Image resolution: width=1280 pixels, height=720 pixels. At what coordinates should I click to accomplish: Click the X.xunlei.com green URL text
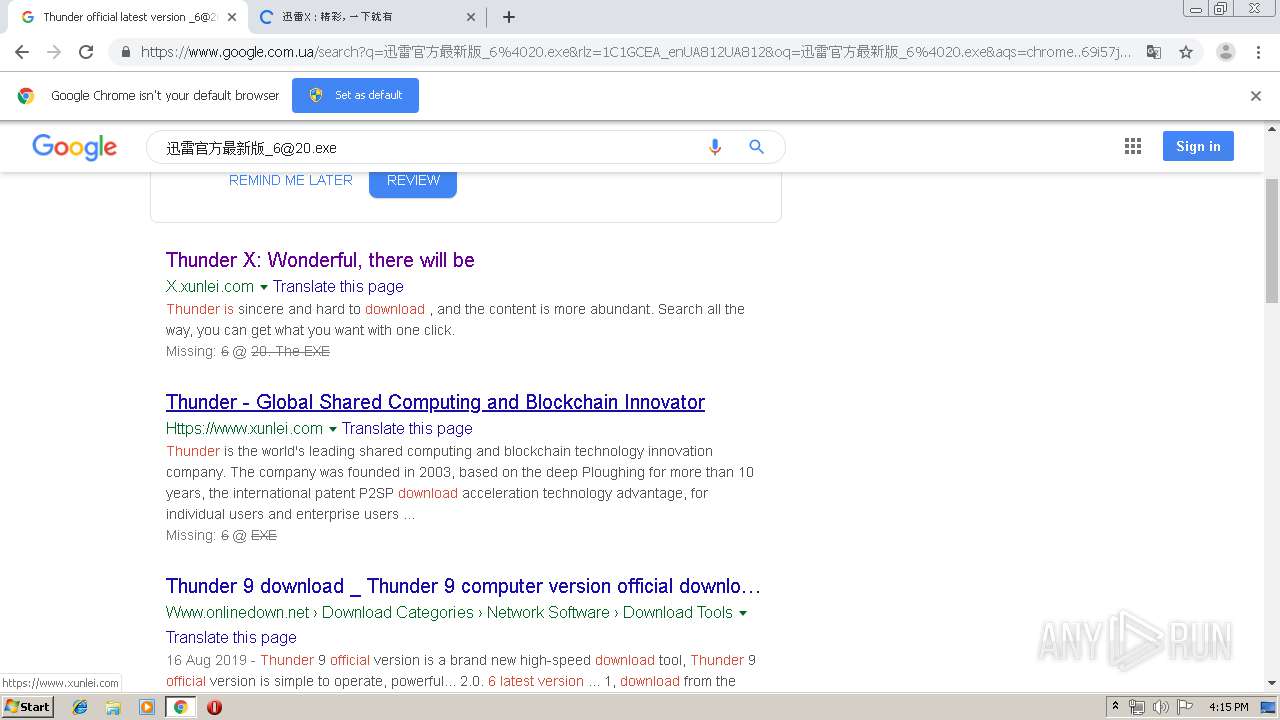coord(210,286)
